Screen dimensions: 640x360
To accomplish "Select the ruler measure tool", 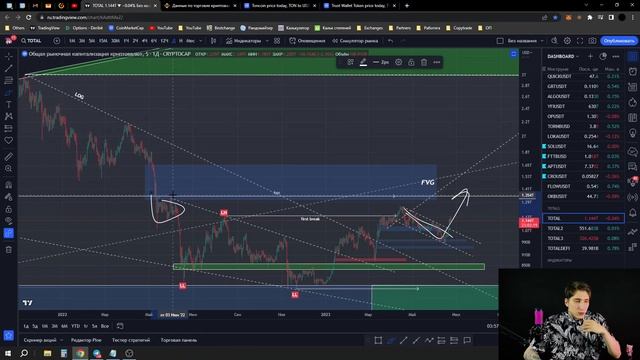I will (9, 157).
